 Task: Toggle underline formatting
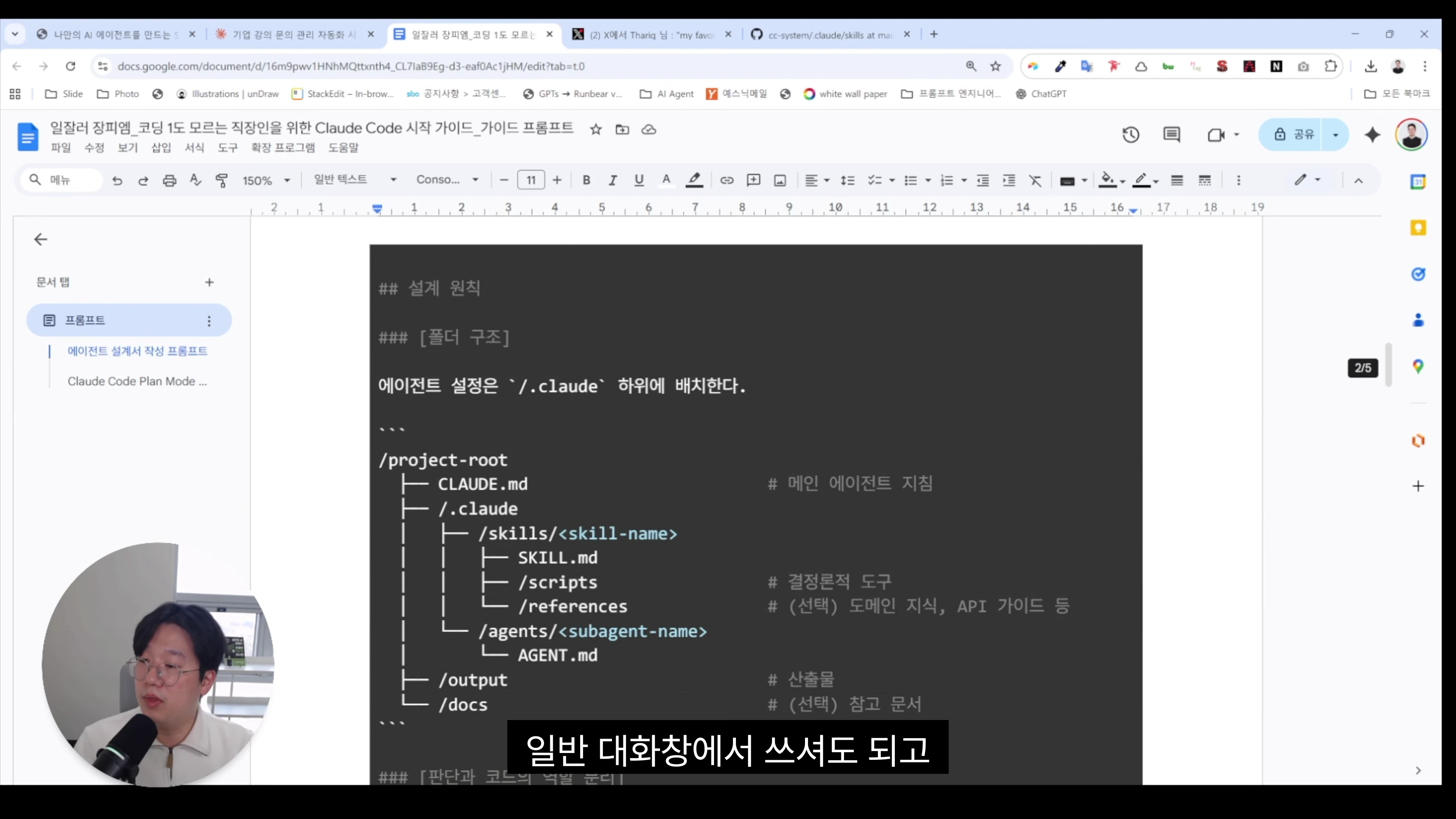(639, 180)
